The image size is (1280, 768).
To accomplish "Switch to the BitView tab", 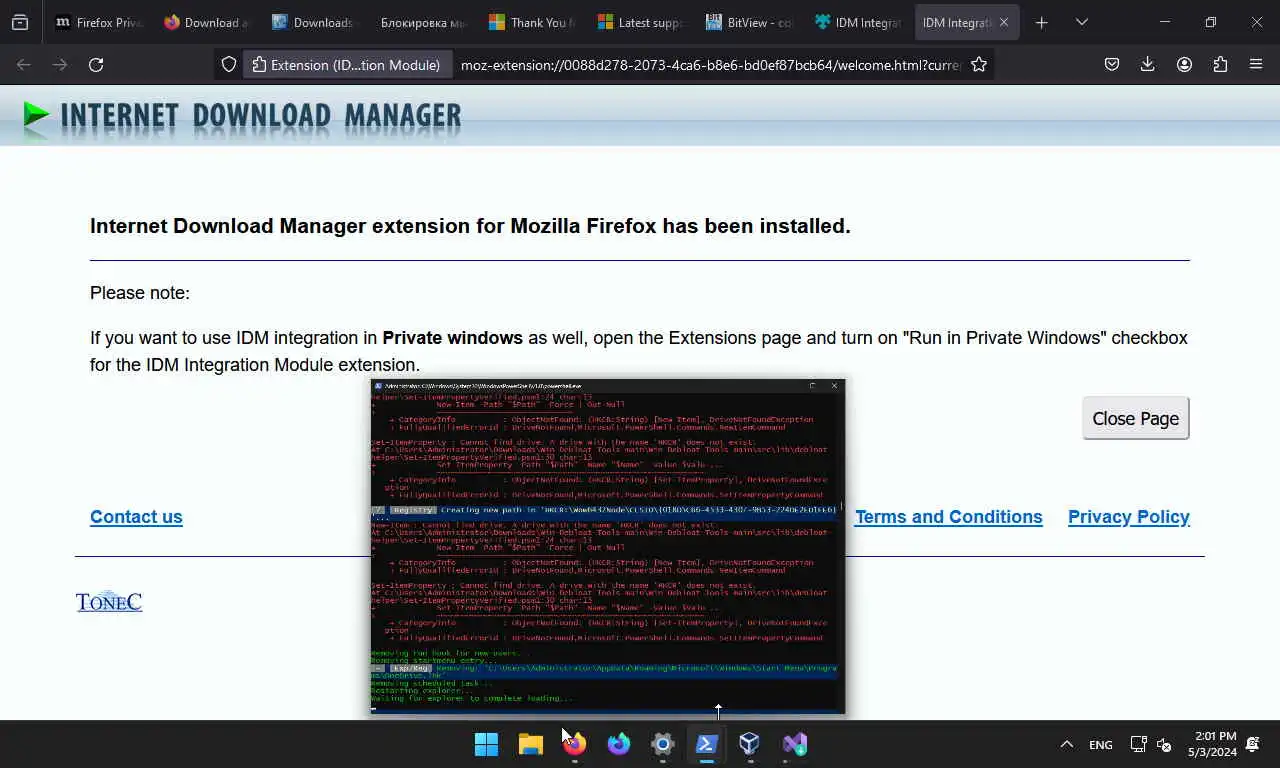I will [x=748, y=22].
